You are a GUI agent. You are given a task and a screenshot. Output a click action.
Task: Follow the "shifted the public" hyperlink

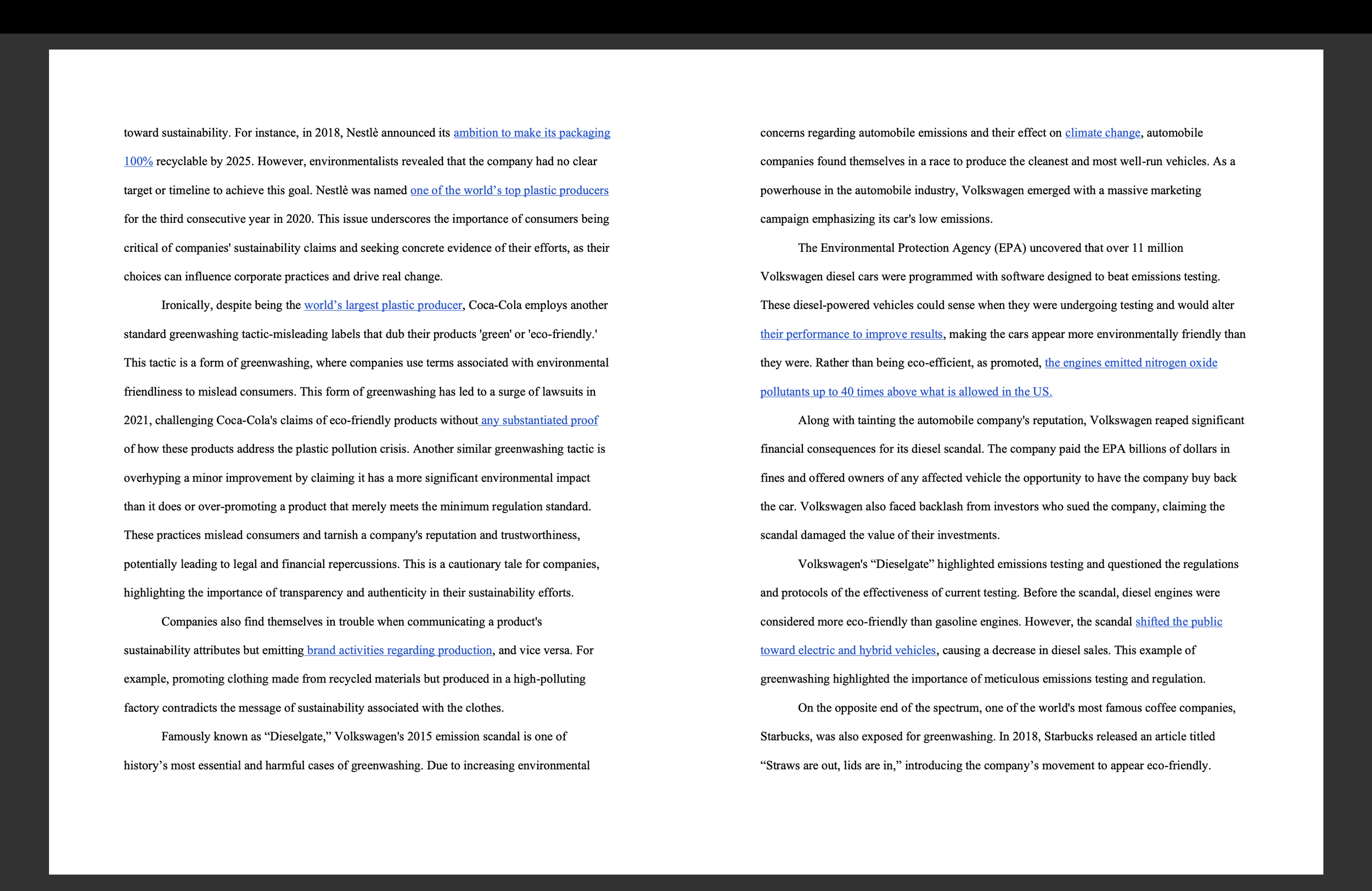(x=1178, y=621)
